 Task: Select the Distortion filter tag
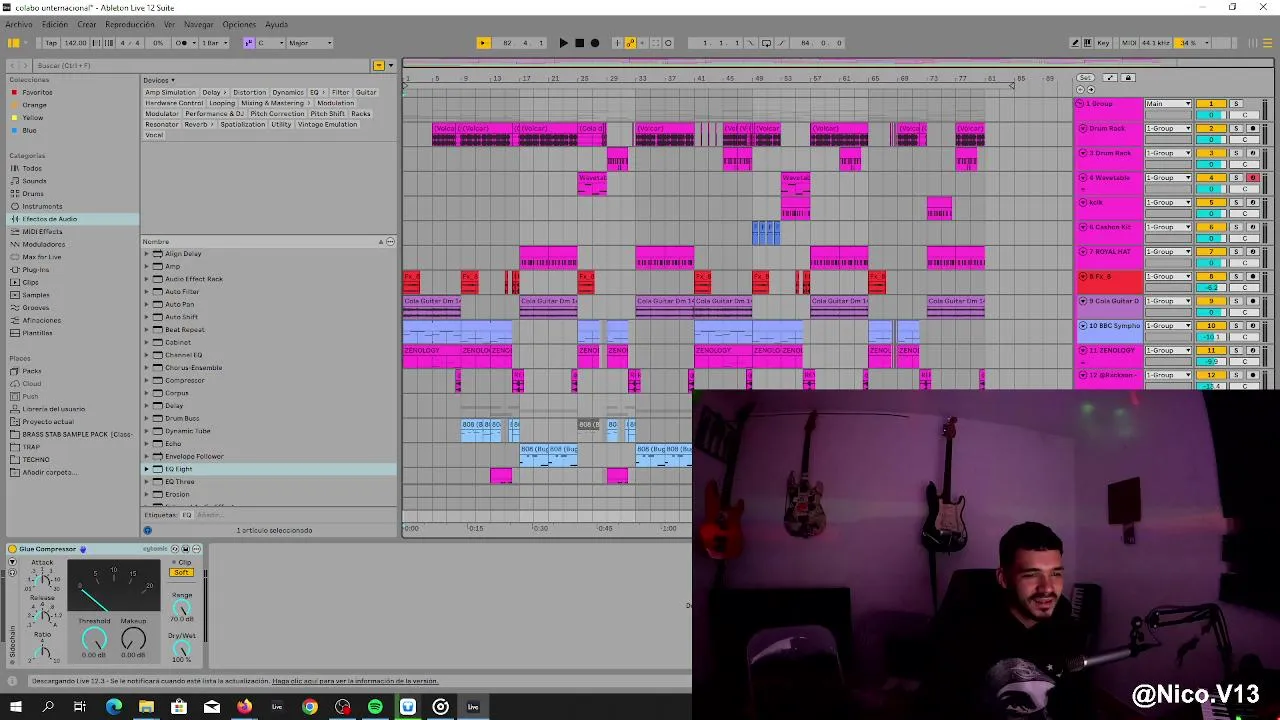249,92
